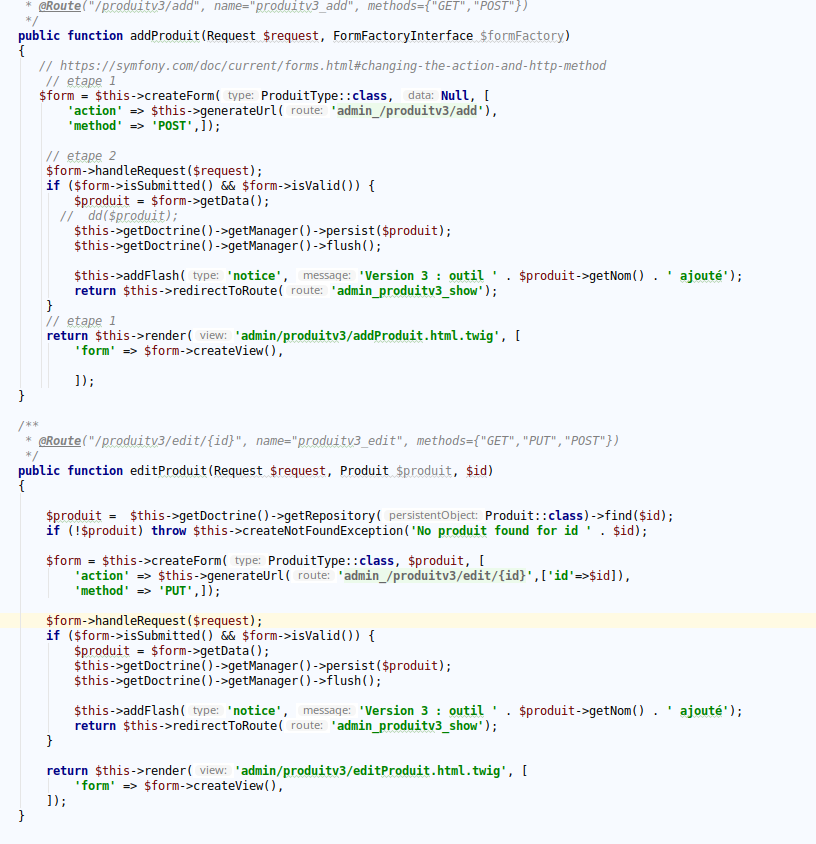Place cursor on the addProduit function name
Image resolution: width=816 pixels, height=844 pixels.
click(x=171, y=36)
